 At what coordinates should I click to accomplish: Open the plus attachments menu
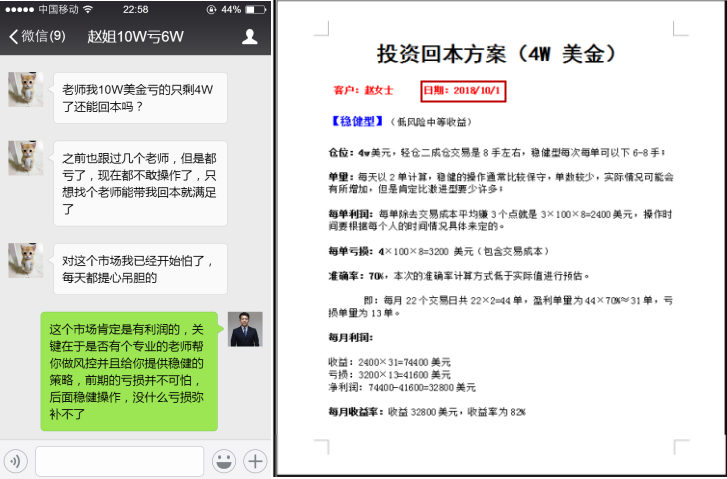point(255,461)
